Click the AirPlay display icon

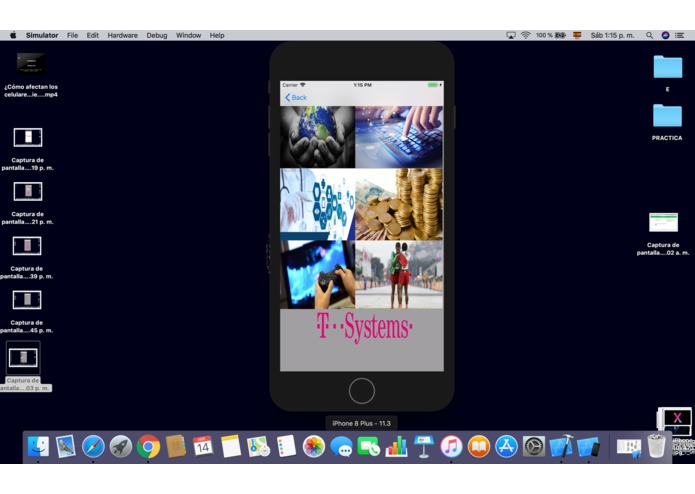511,35
